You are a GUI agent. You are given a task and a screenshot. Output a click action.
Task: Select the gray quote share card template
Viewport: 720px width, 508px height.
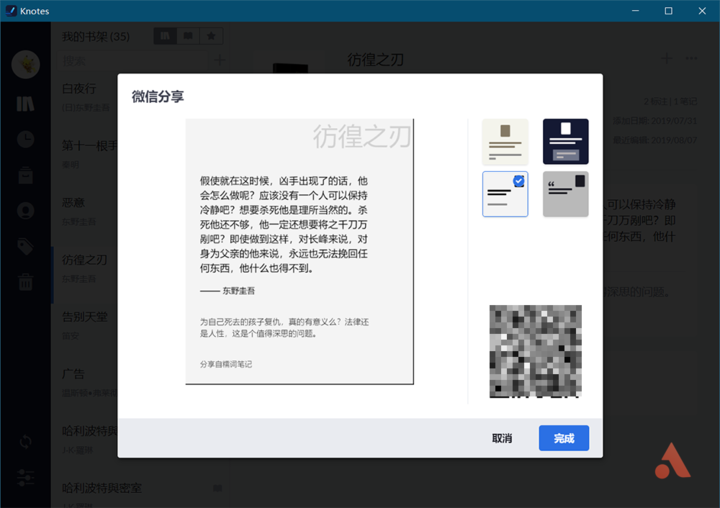(x=565, y=194)
